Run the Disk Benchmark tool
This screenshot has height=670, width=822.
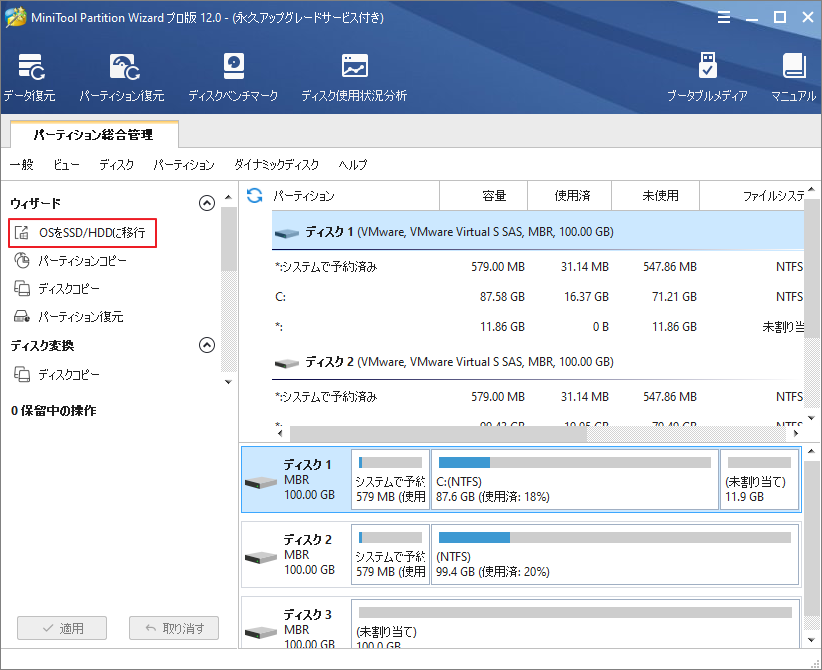pos(233,73)
